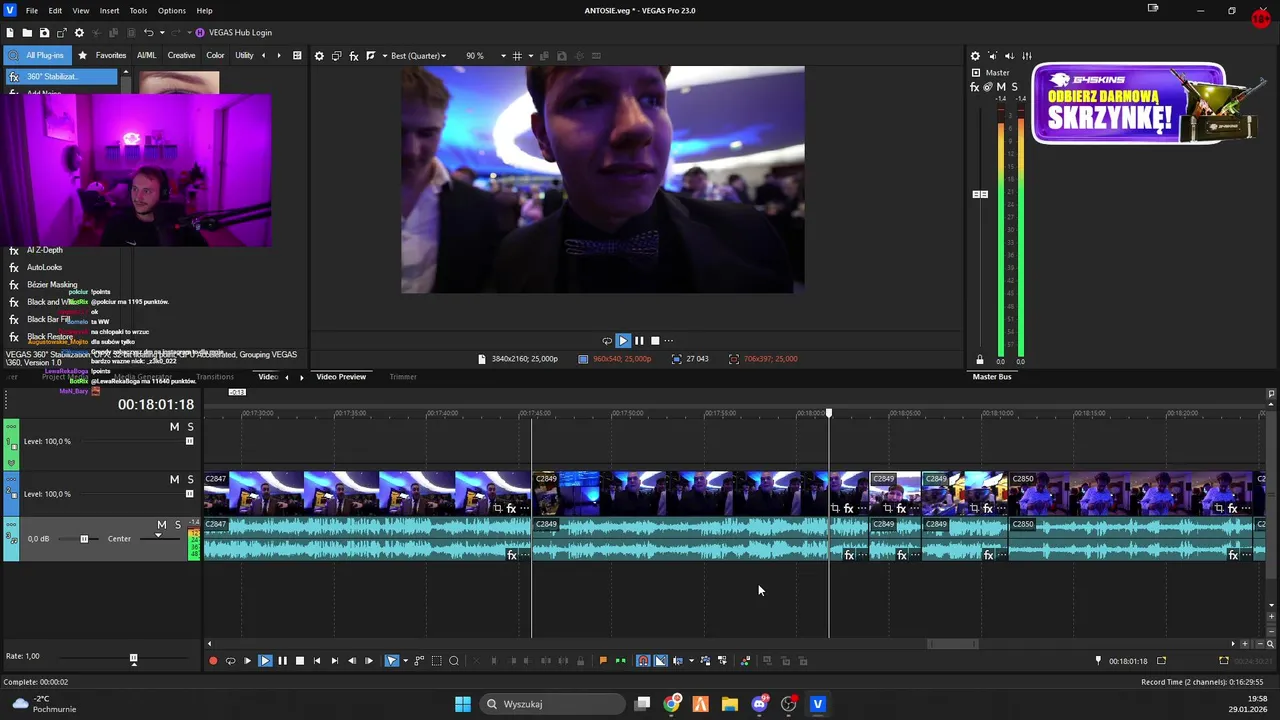Mute the Master bus
This screenshot has width=1280, height=720.
click(1001, 88)
